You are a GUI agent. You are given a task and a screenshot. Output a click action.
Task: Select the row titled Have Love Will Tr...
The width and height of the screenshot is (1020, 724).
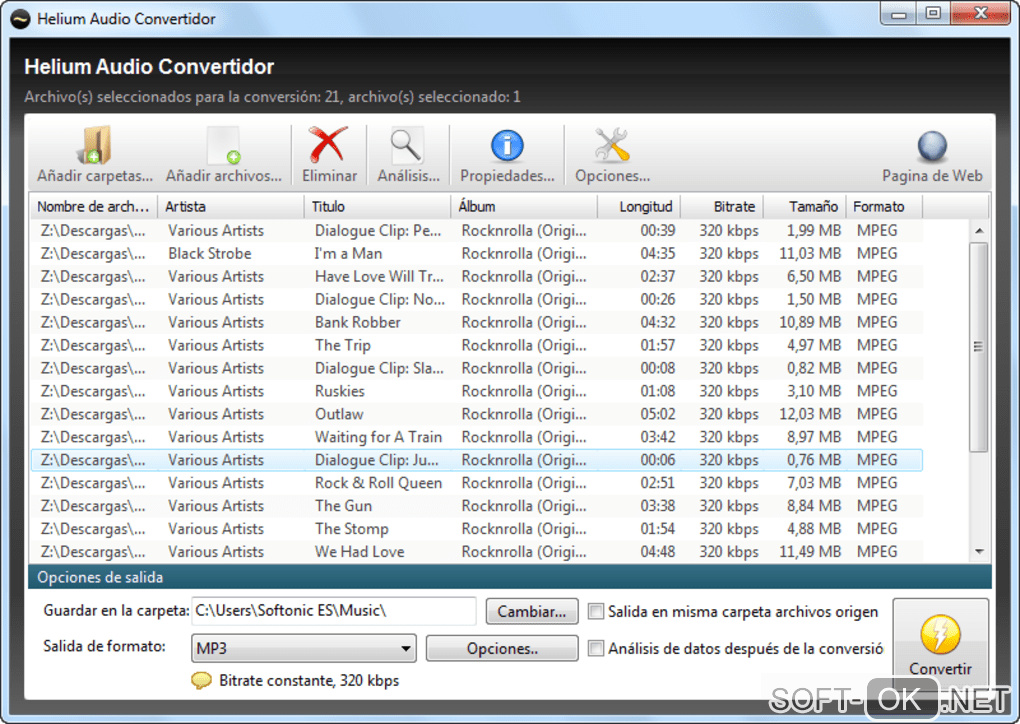(476, 276)
